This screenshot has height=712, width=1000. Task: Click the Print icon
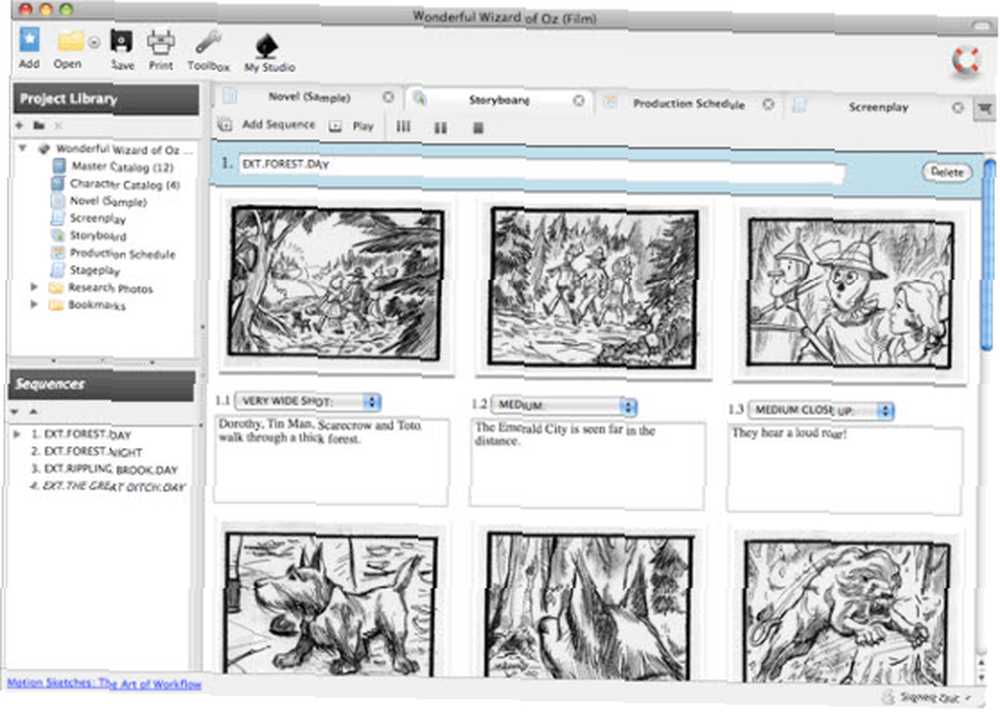[161, 42]
